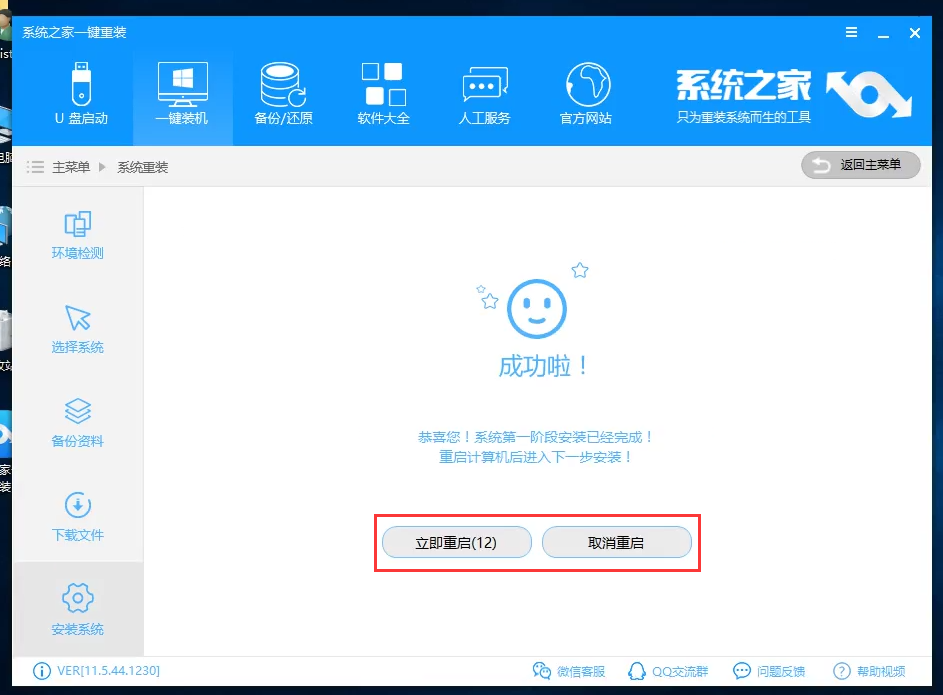Select 环境检测 in the sidebar
Screen dimensions: 943x695
[x=78, y=237]
